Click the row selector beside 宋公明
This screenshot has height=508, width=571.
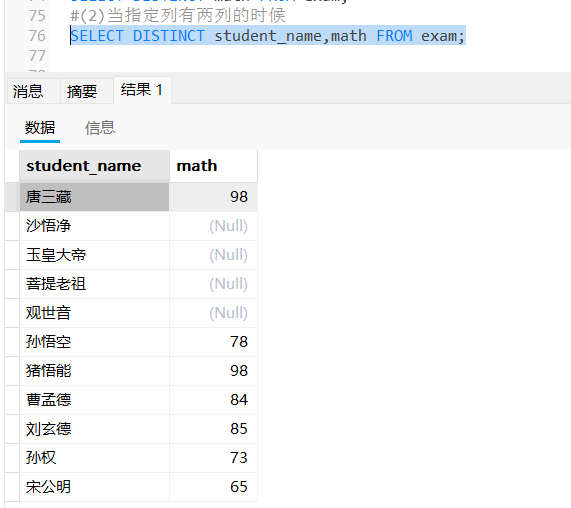(12, 487)
